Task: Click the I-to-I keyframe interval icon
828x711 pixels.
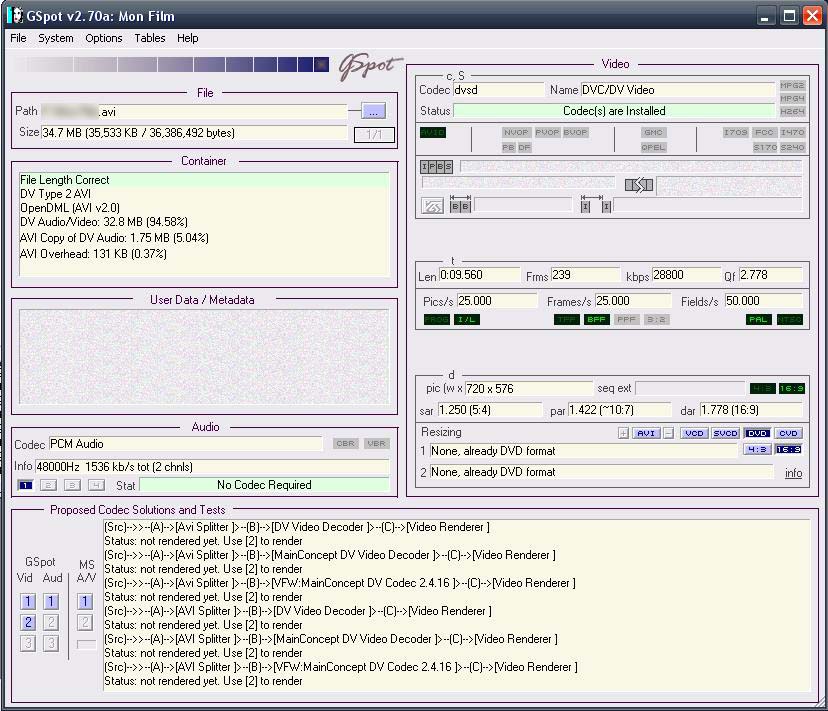Action: click(x=596, y=204)
